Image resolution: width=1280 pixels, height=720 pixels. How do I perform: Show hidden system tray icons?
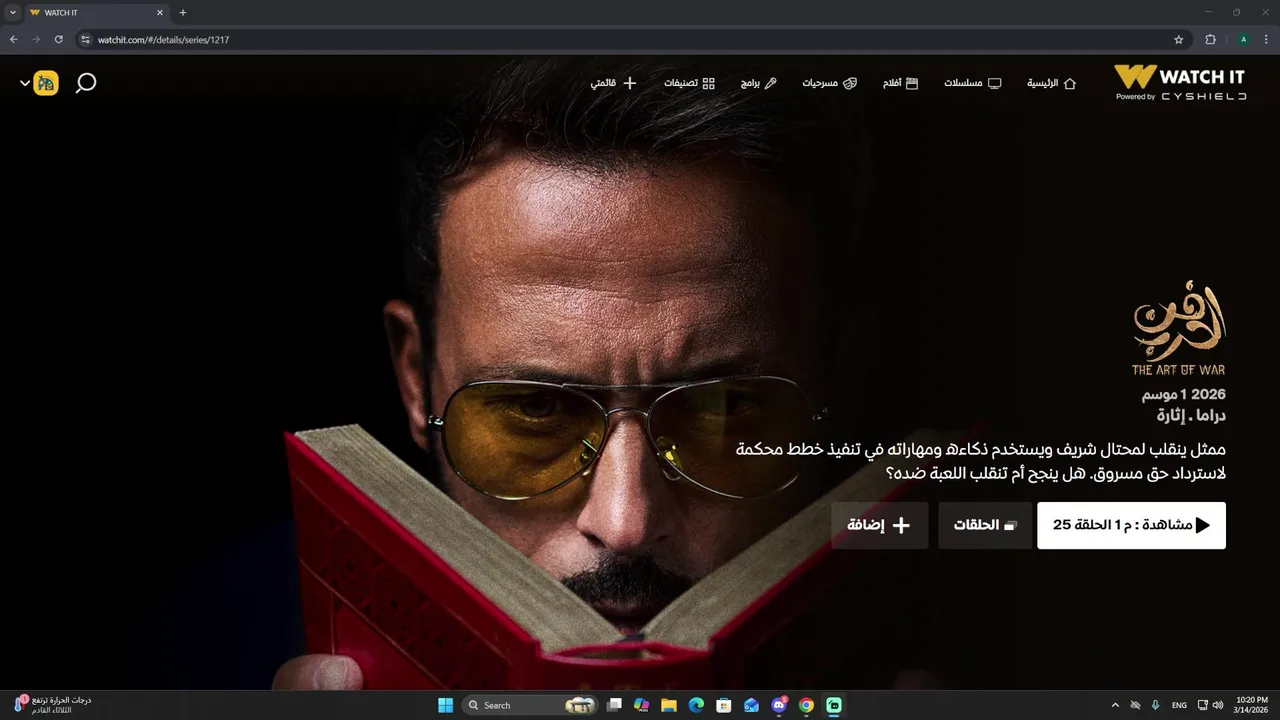tap(1116, 705)
